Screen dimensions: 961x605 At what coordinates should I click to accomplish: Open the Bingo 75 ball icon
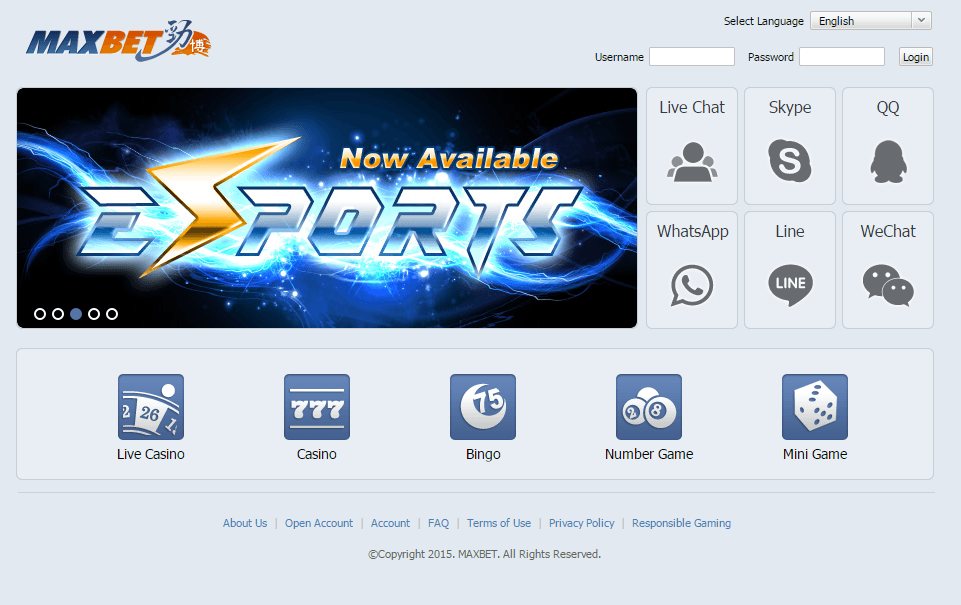[x=483, y=407]
